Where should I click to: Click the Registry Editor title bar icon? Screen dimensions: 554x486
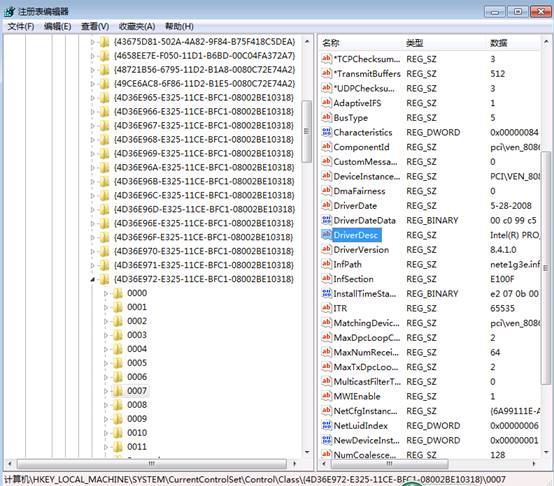coord(10,12)
